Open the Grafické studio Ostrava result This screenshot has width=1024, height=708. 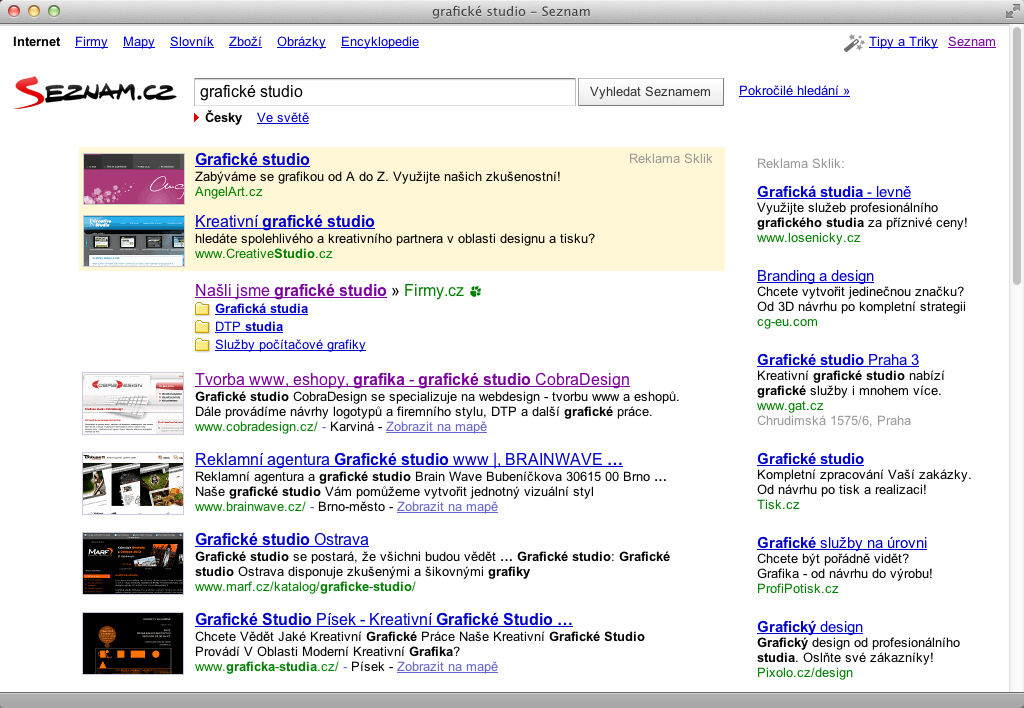click(281, 539)
